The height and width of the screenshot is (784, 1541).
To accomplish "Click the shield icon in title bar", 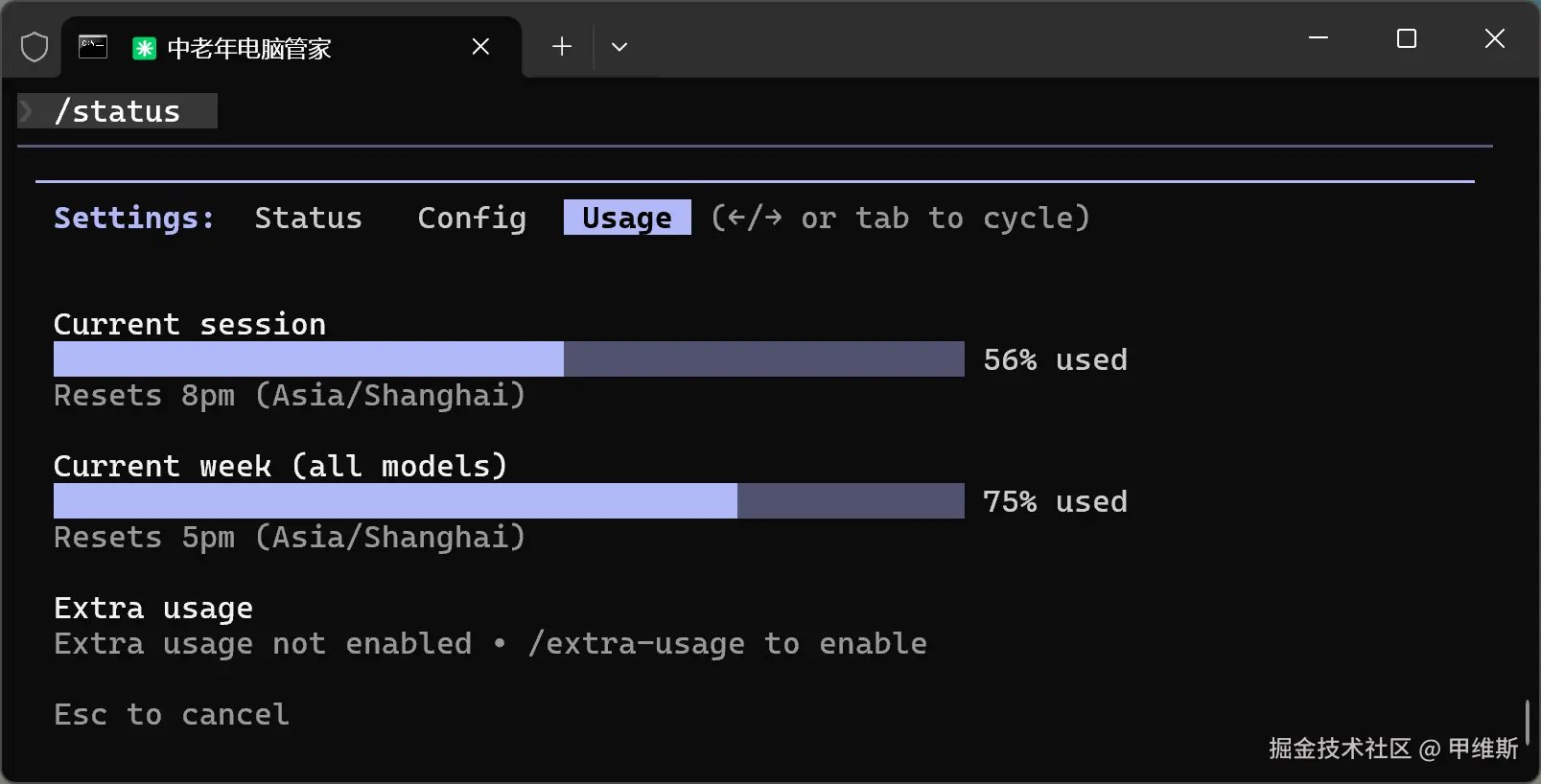I will (x=35, y=47).
